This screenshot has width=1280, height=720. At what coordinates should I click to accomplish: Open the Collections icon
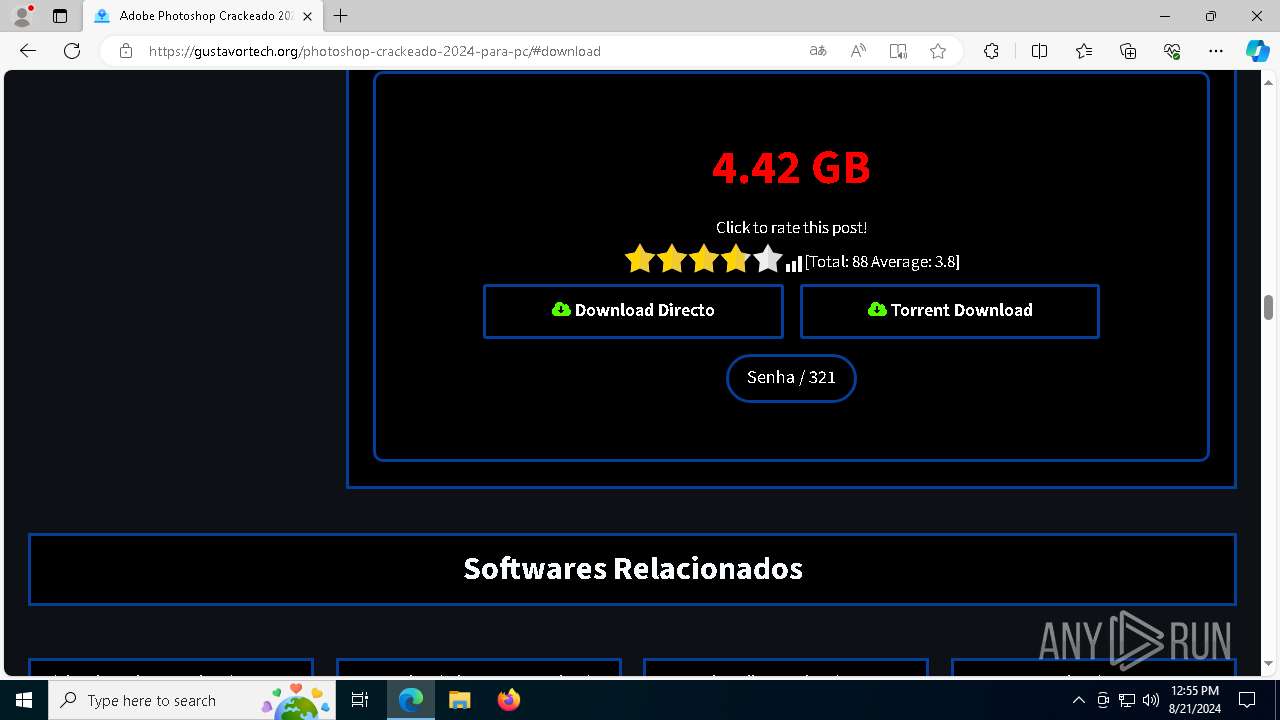pos(1128,51)
